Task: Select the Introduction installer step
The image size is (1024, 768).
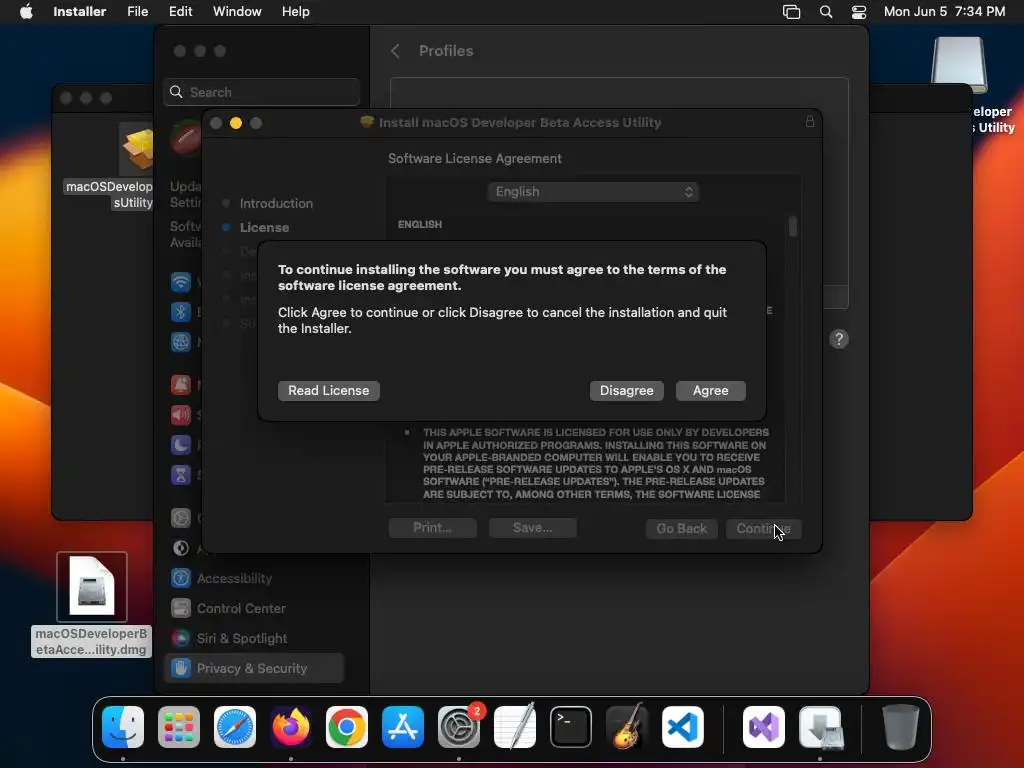Action: click(x=276, y=204)
